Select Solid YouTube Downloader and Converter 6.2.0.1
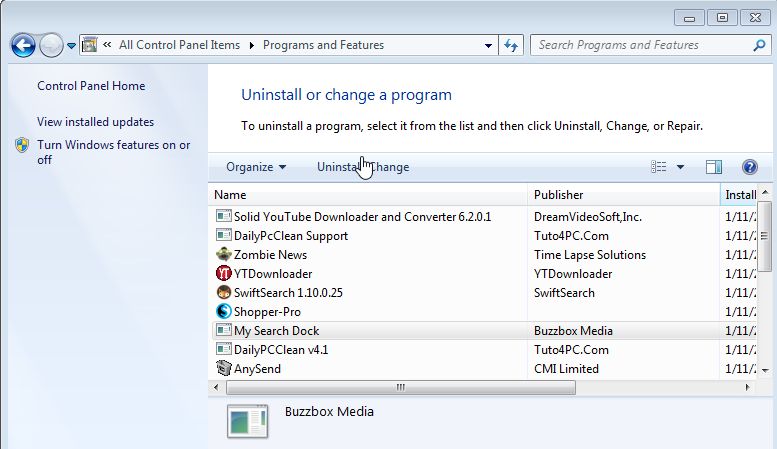Screen dimensions: 777x449 tap(362, 217)
